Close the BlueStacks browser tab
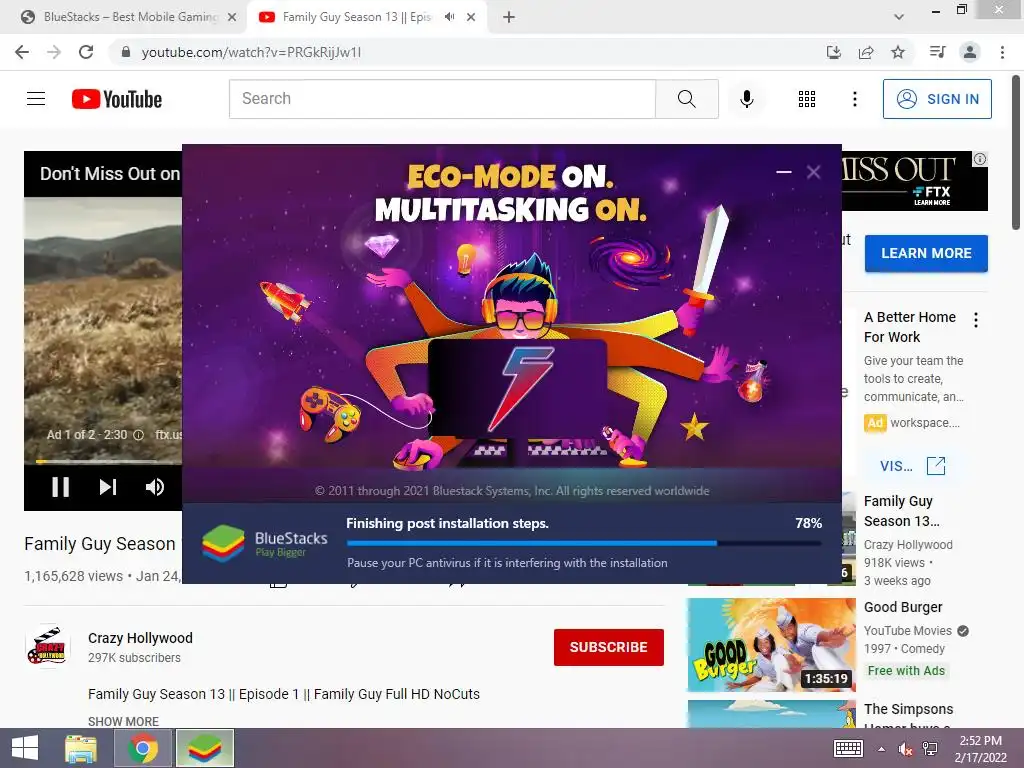Screen dimensions: 1024x768 coord(232,17)
